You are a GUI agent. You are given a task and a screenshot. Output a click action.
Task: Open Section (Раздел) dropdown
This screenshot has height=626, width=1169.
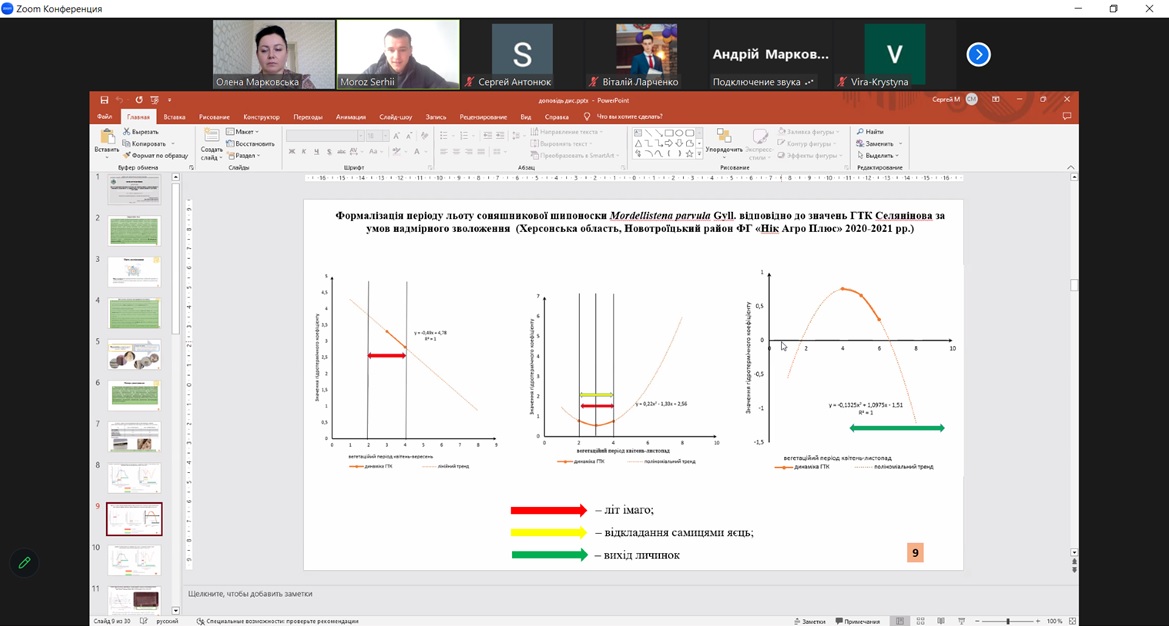click(243, 156)
